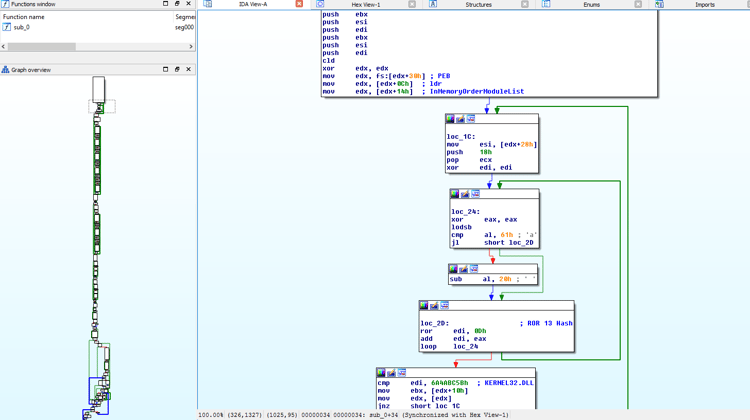
Task: Click the Imports tab icon
Action: coord(659,4)
